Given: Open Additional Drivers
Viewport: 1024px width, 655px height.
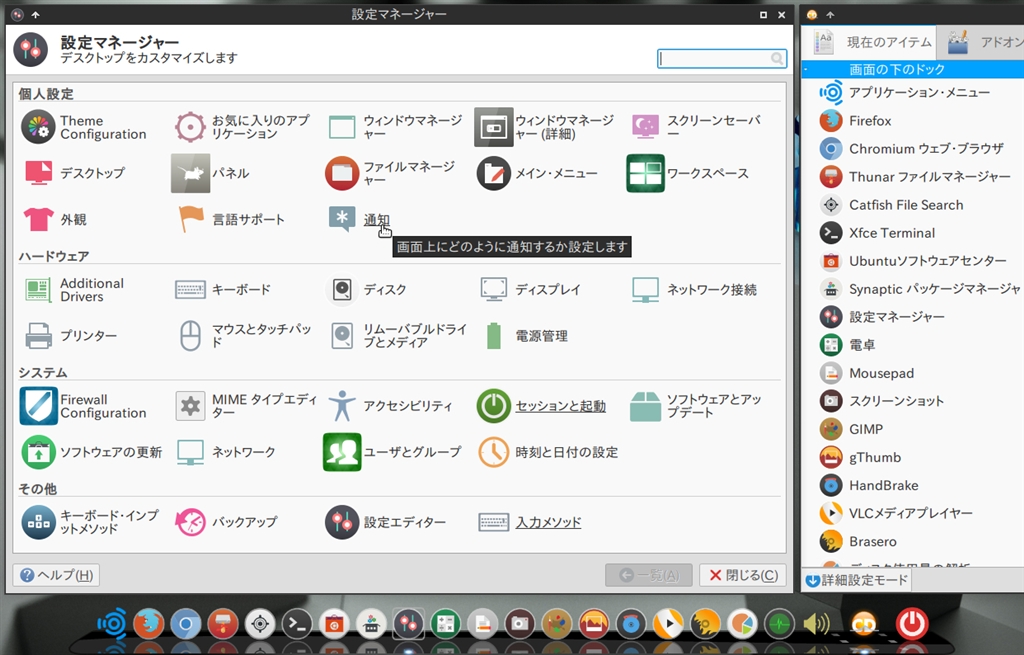Looking at the screenshot, I should [x=74, y=289].
